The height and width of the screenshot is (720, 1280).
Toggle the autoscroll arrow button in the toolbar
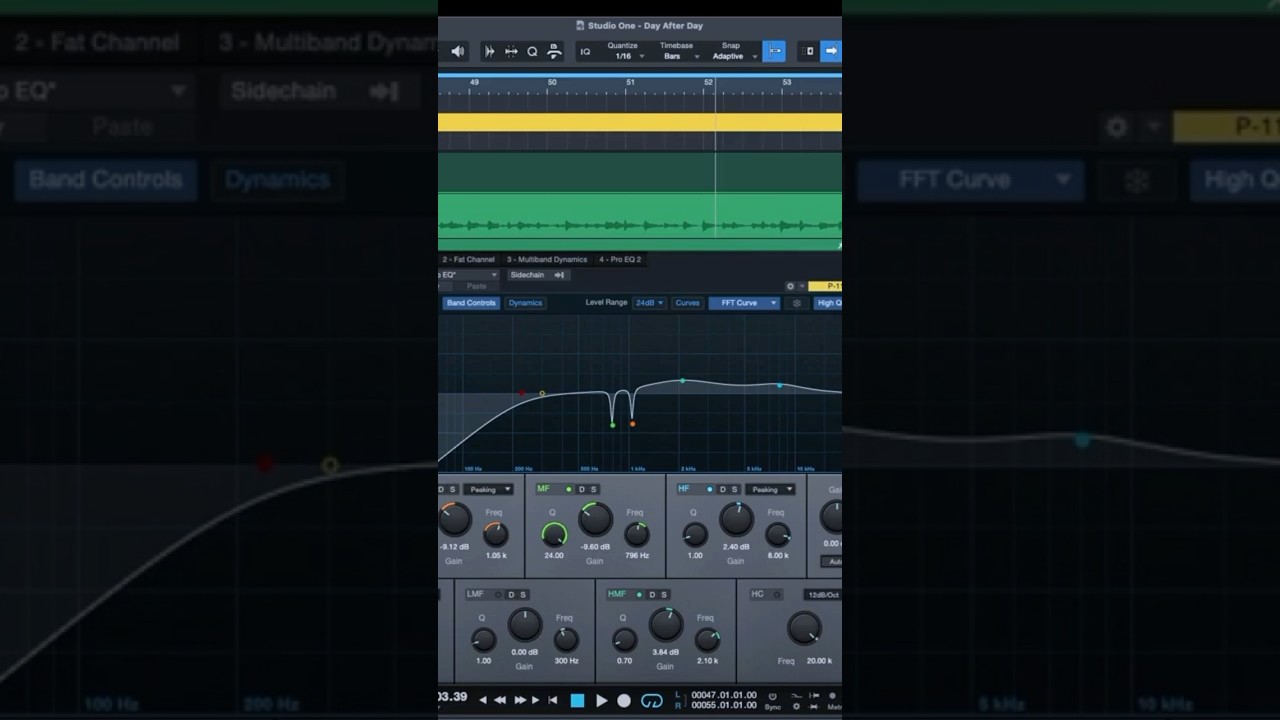pyautogui.click(x=831, y=51)
